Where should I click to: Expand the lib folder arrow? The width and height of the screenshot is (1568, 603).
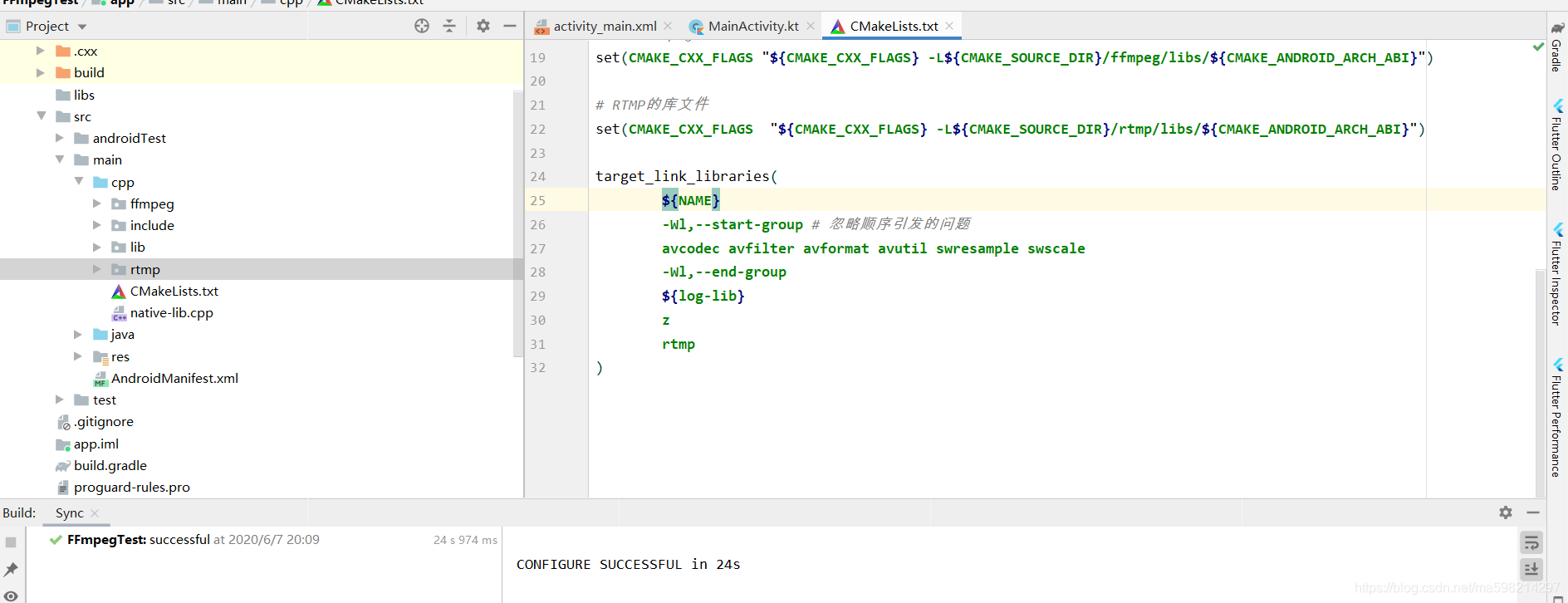96,247
